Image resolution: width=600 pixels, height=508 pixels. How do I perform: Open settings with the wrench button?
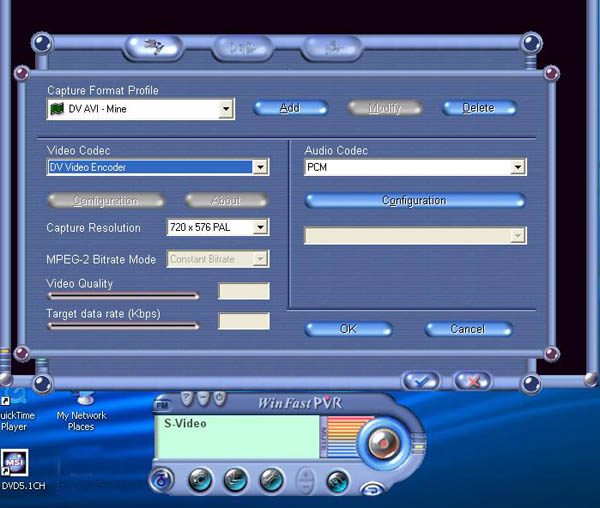pos(271,480)
